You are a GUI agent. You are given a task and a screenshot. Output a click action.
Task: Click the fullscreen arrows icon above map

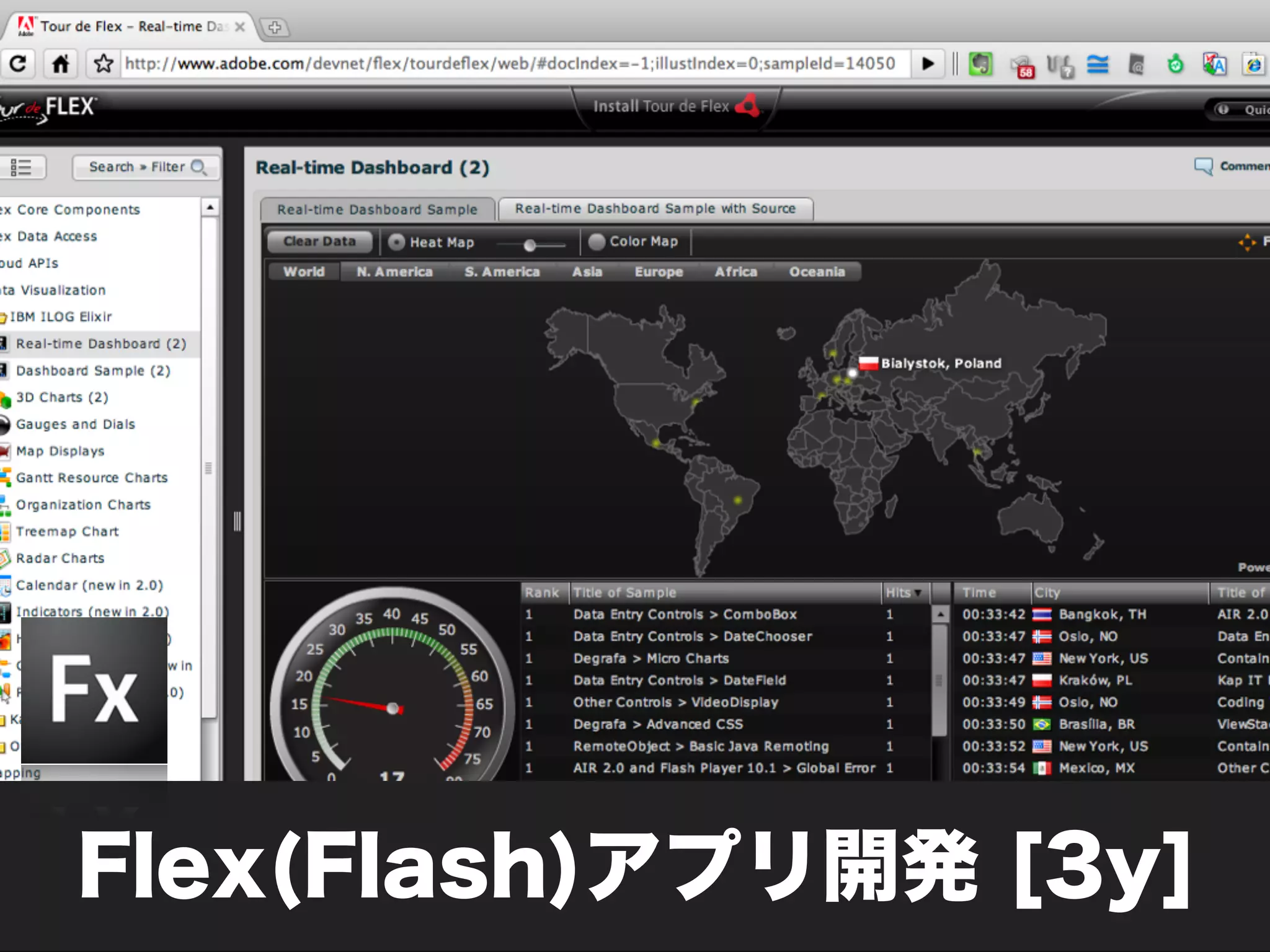[x=1246, y=242]
